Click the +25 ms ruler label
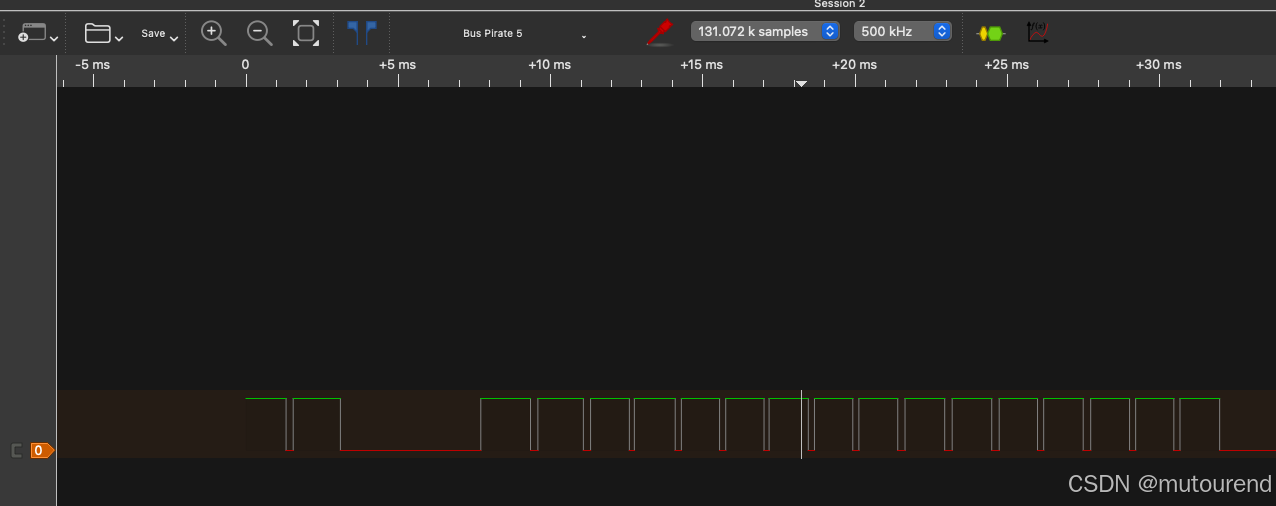This screenshot has height=506, width=1276. pos(1007,65)
